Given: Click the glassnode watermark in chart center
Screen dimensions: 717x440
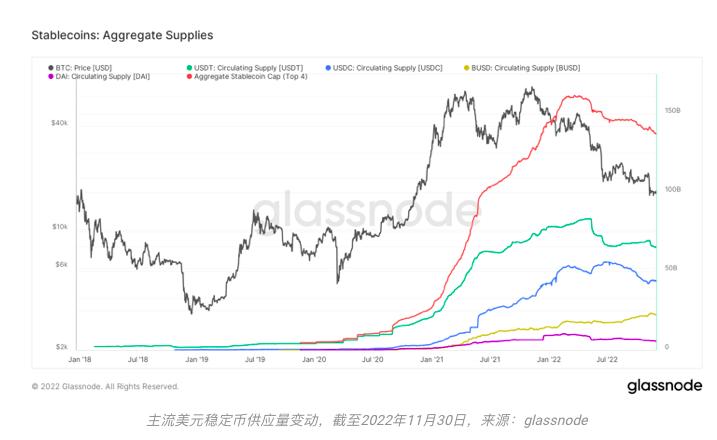Looking at the screenshot, I should pyautogui.click(x=364, y=210).
